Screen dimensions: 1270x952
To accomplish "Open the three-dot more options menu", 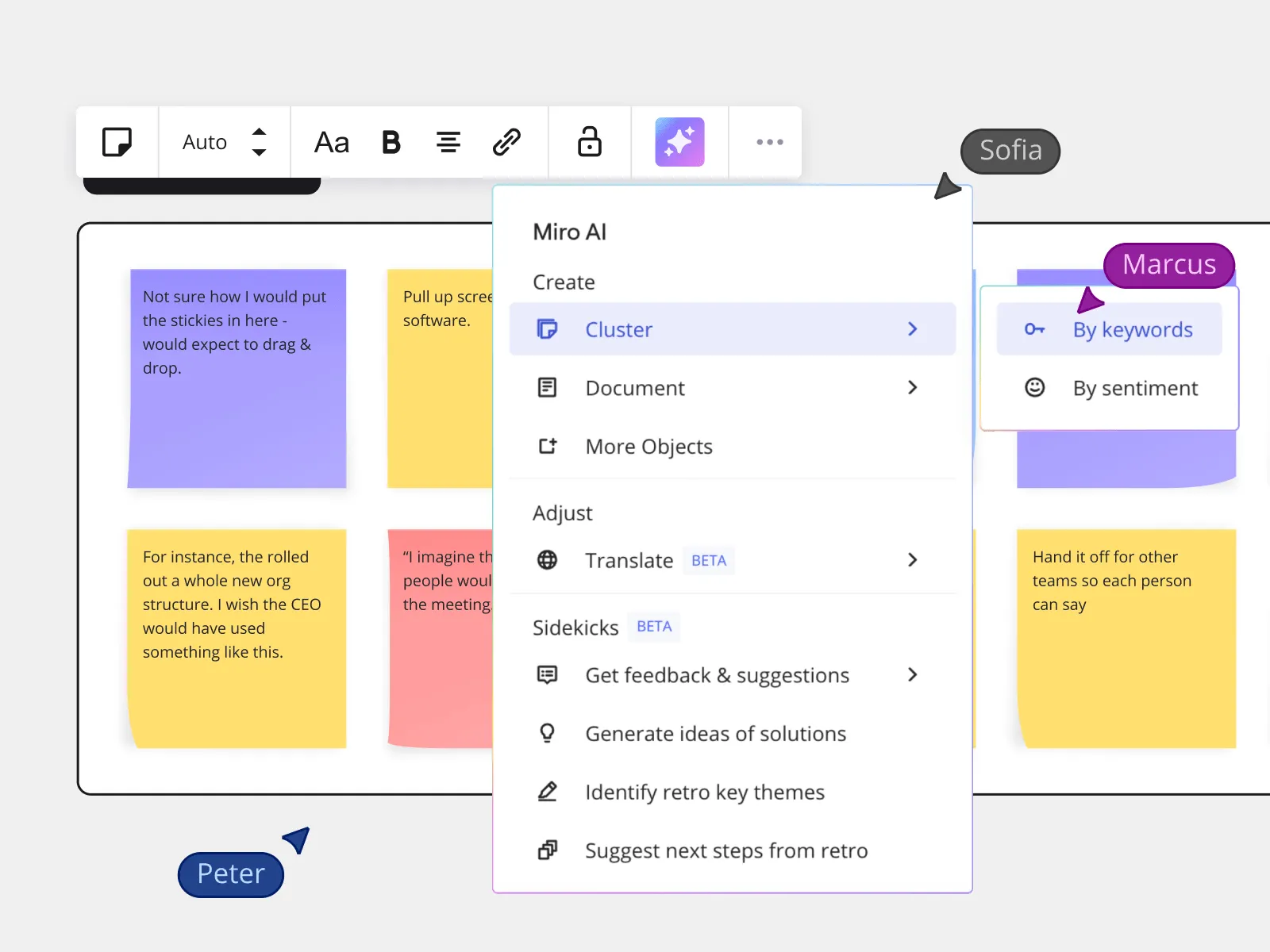I will 769,142.
